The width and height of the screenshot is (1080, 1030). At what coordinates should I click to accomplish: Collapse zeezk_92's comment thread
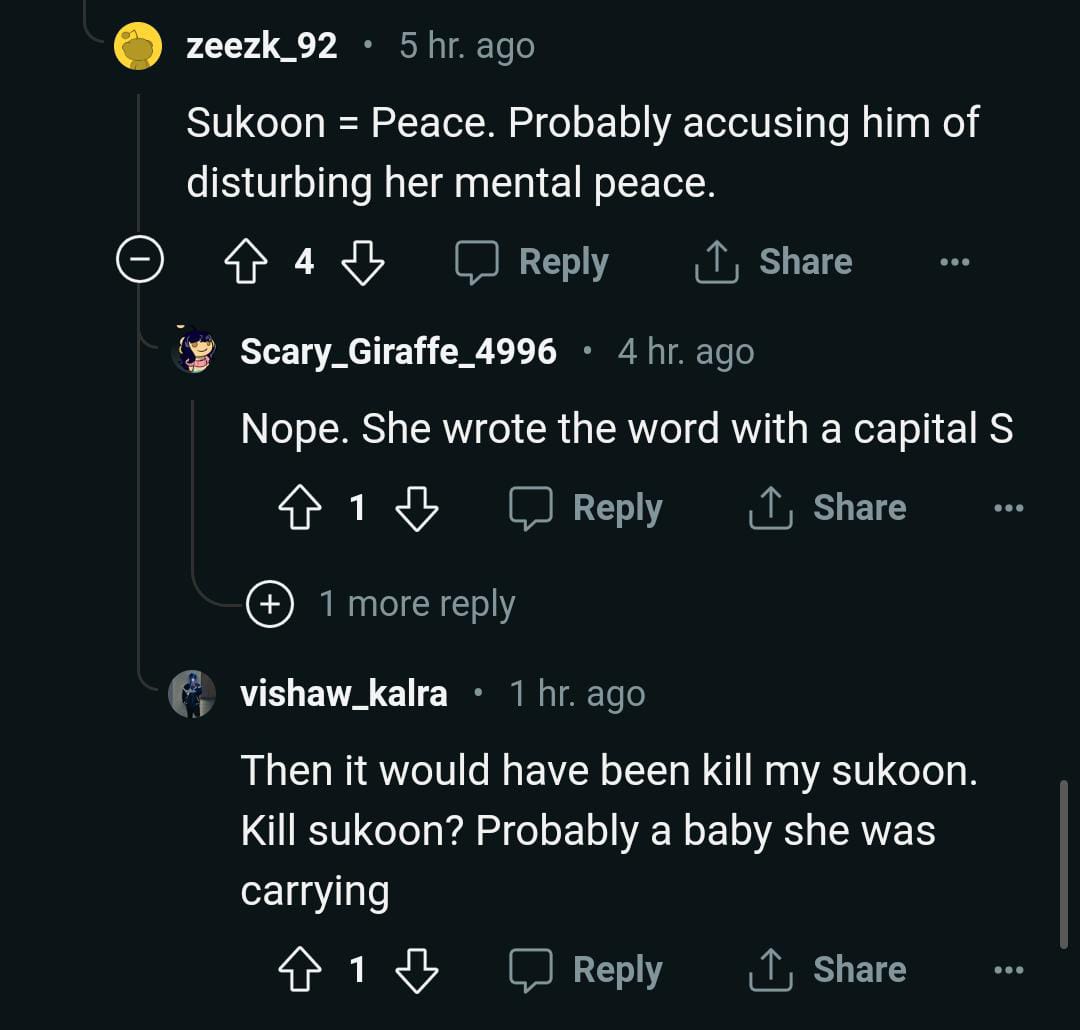[139, 262]
